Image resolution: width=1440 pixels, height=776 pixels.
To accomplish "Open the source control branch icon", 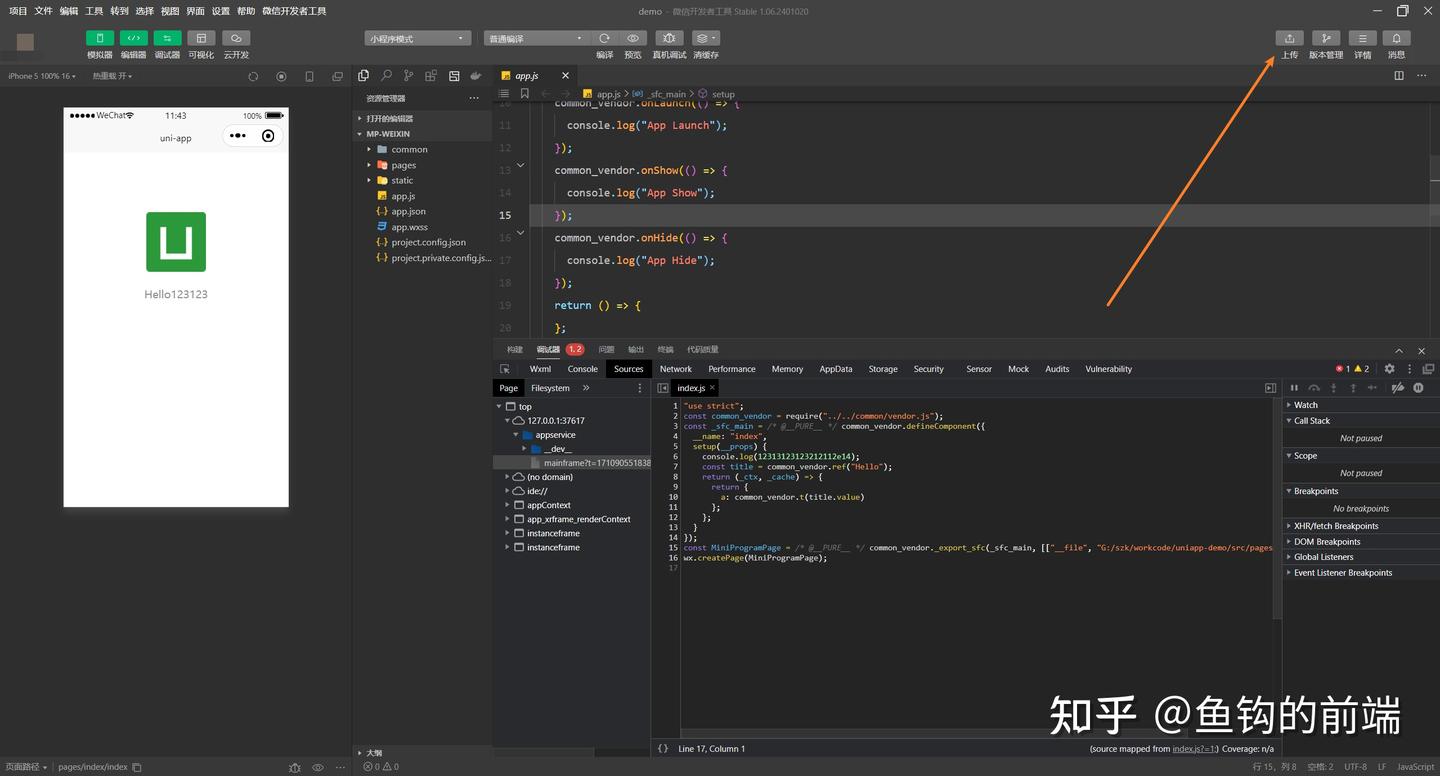I will pos(408,76).
